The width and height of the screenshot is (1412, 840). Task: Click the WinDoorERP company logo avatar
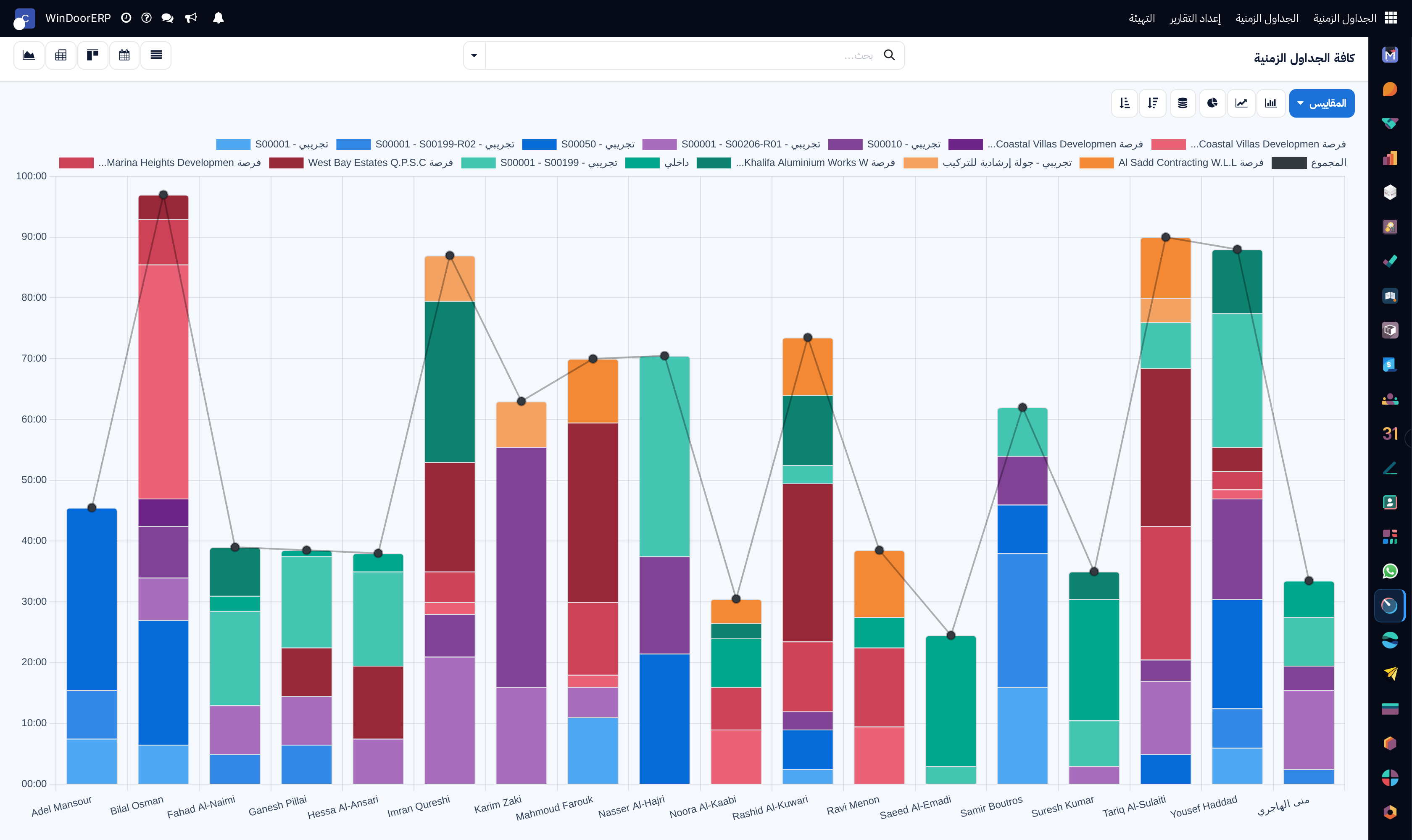tap(24, 18)
